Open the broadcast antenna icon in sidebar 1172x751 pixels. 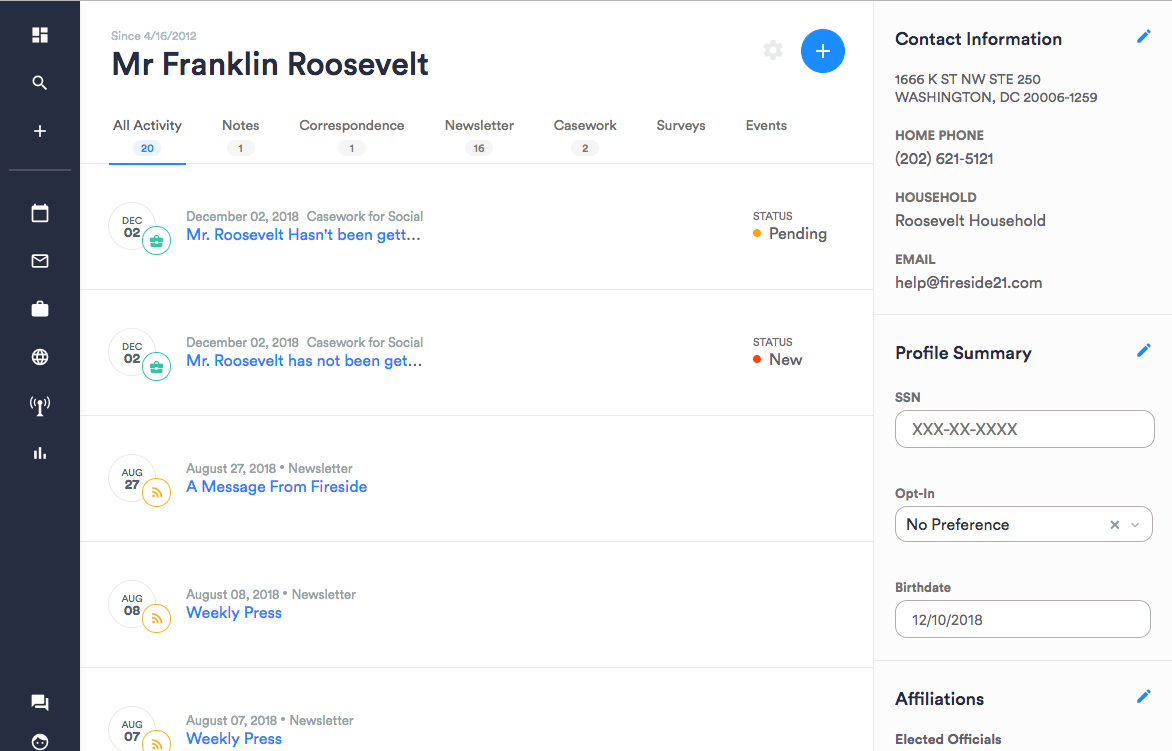[x=40, y=405]
